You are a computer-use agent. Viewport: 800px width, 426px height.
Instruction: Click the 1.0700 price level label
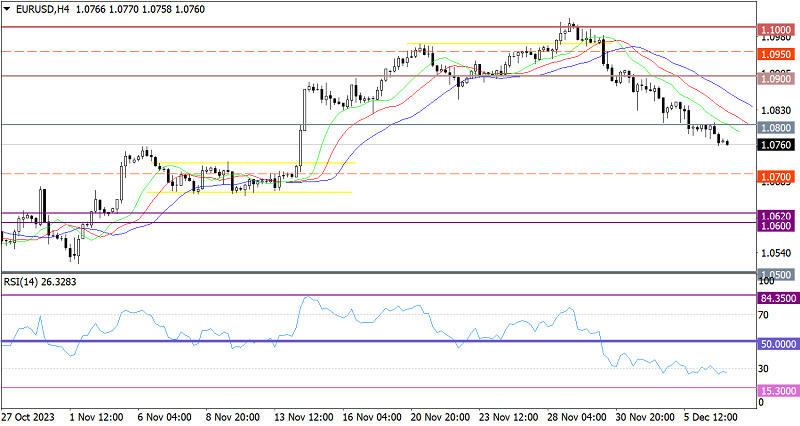(778, 177)
